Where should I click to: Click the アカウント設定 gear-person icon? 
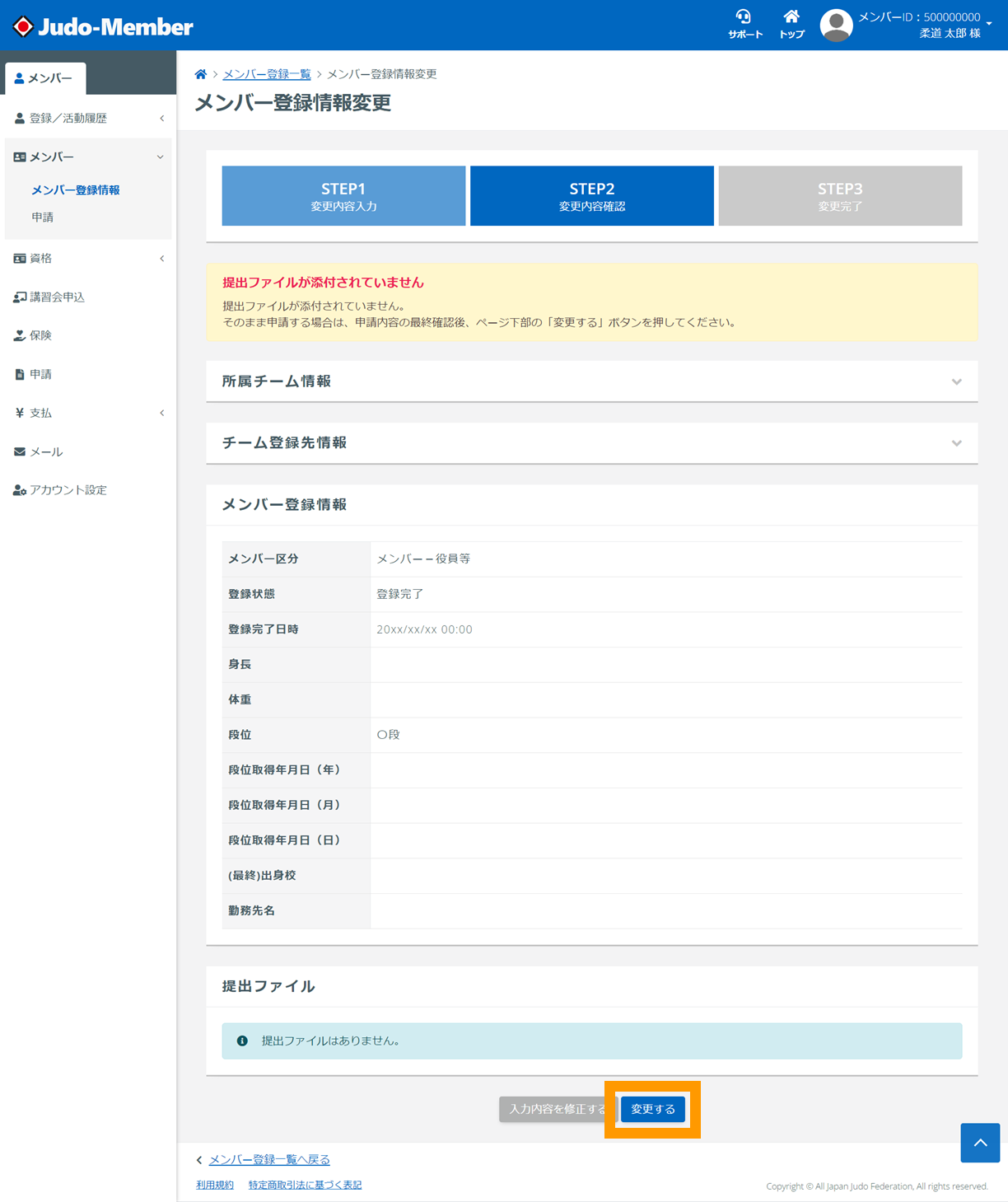20,490
